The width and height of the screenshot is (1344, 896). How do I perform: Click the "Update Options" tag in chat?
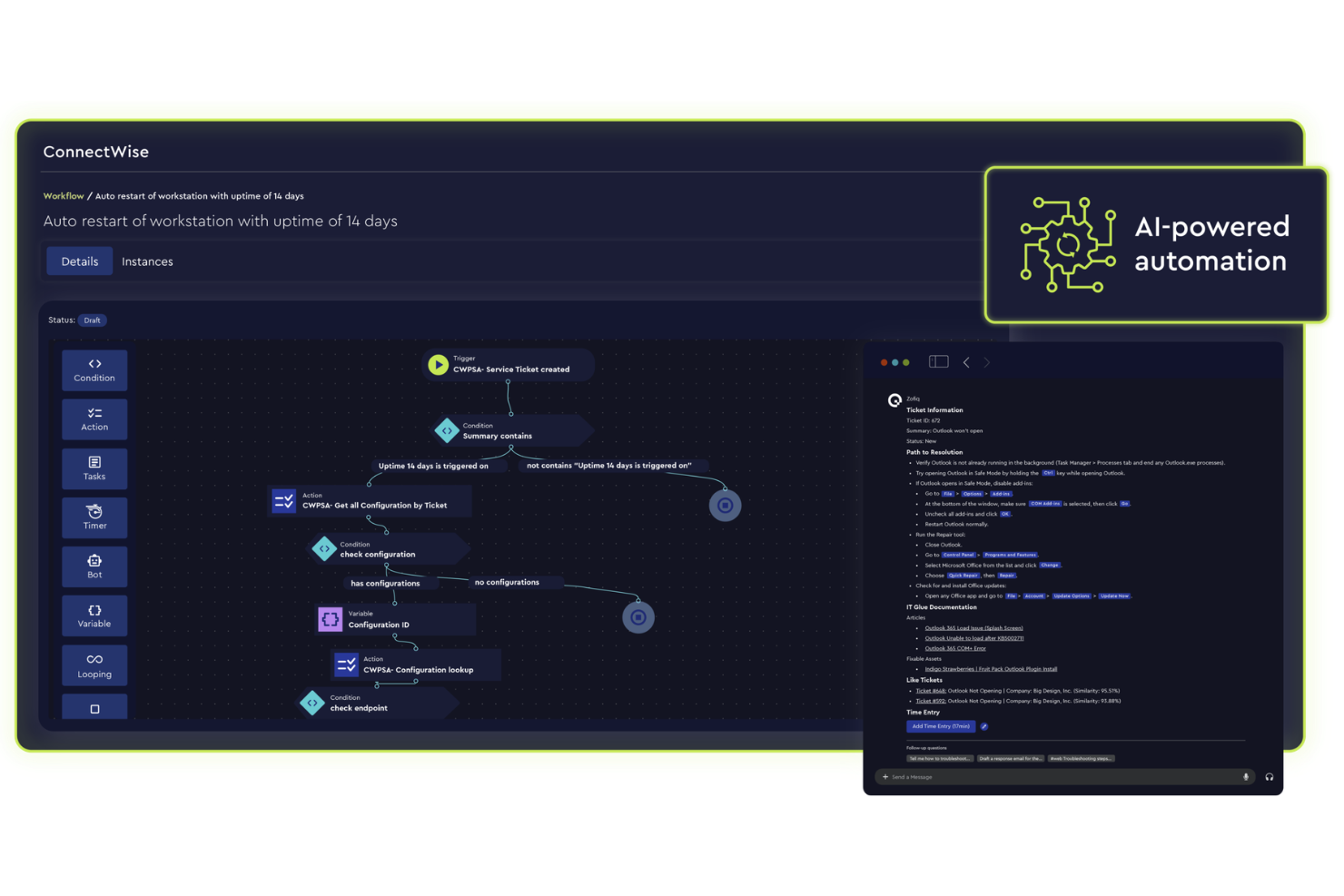(x=1072, y=596)
